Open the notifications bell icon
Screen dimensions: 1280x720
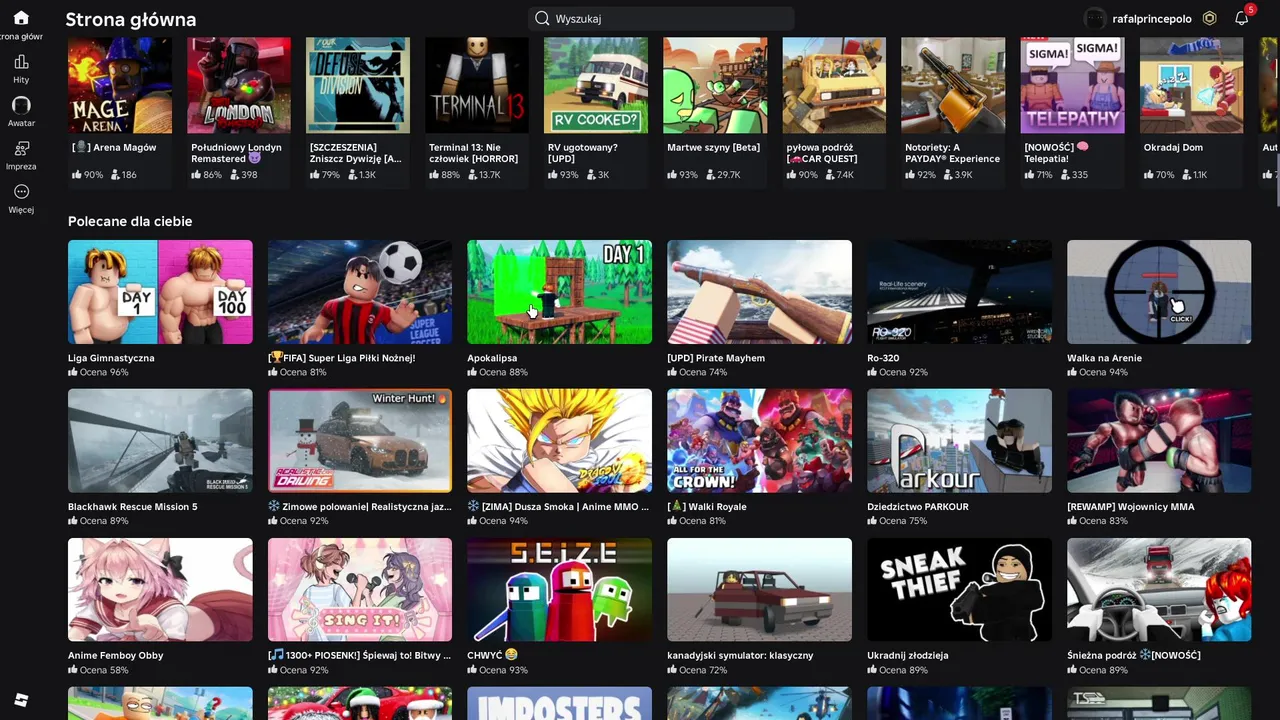click(x=1242, y=18)
